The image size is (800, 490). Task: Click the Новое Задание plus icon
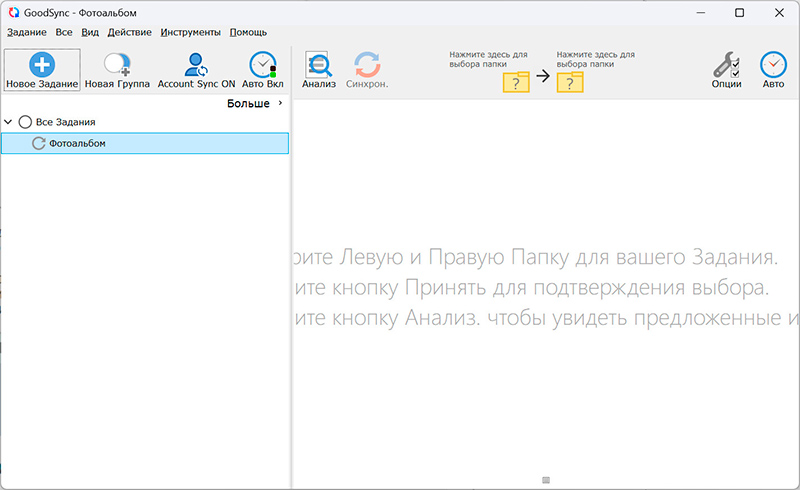click(42, 66)
